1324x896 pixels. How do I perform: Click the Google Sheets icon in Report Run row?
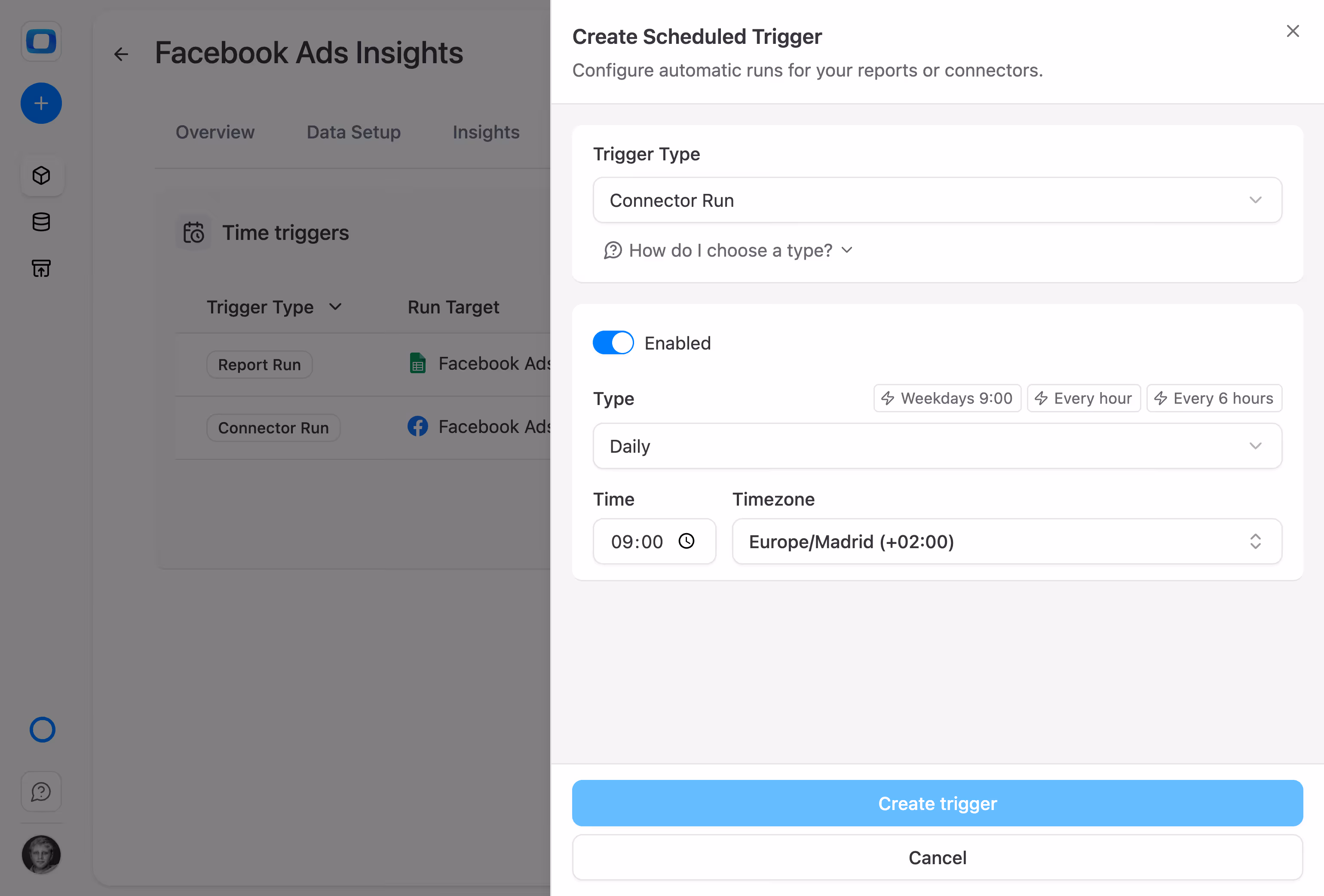[x=417, y=363]
